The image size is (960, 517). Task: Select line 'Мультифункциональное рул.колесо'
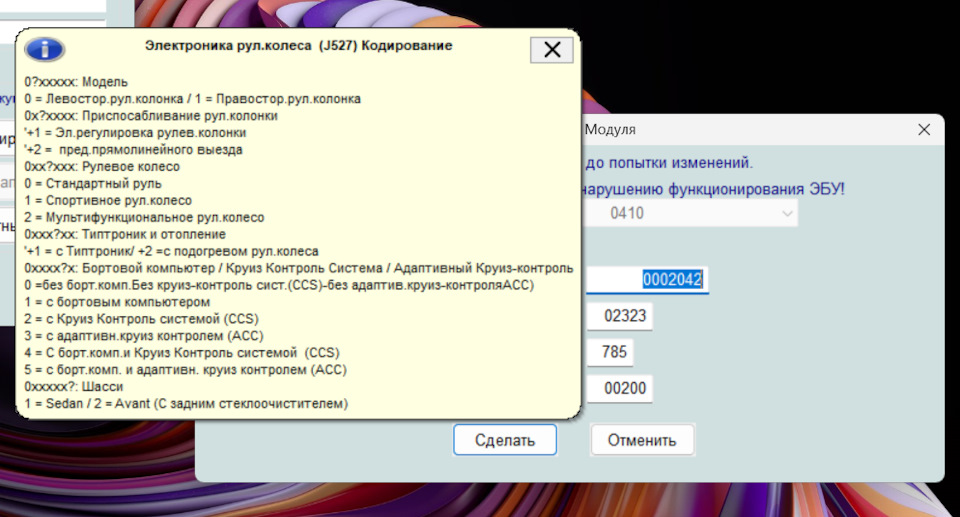coord(144,217)
